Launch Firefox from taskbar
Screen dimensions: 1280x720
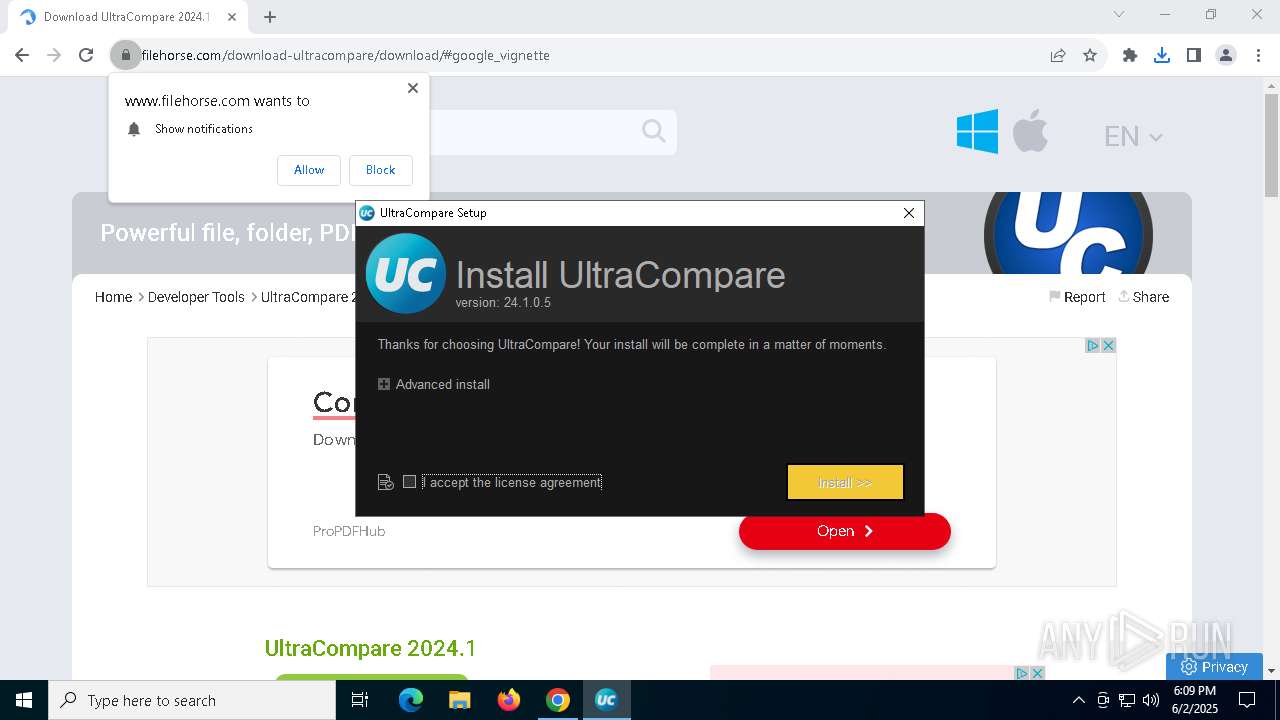pos(509,700)
